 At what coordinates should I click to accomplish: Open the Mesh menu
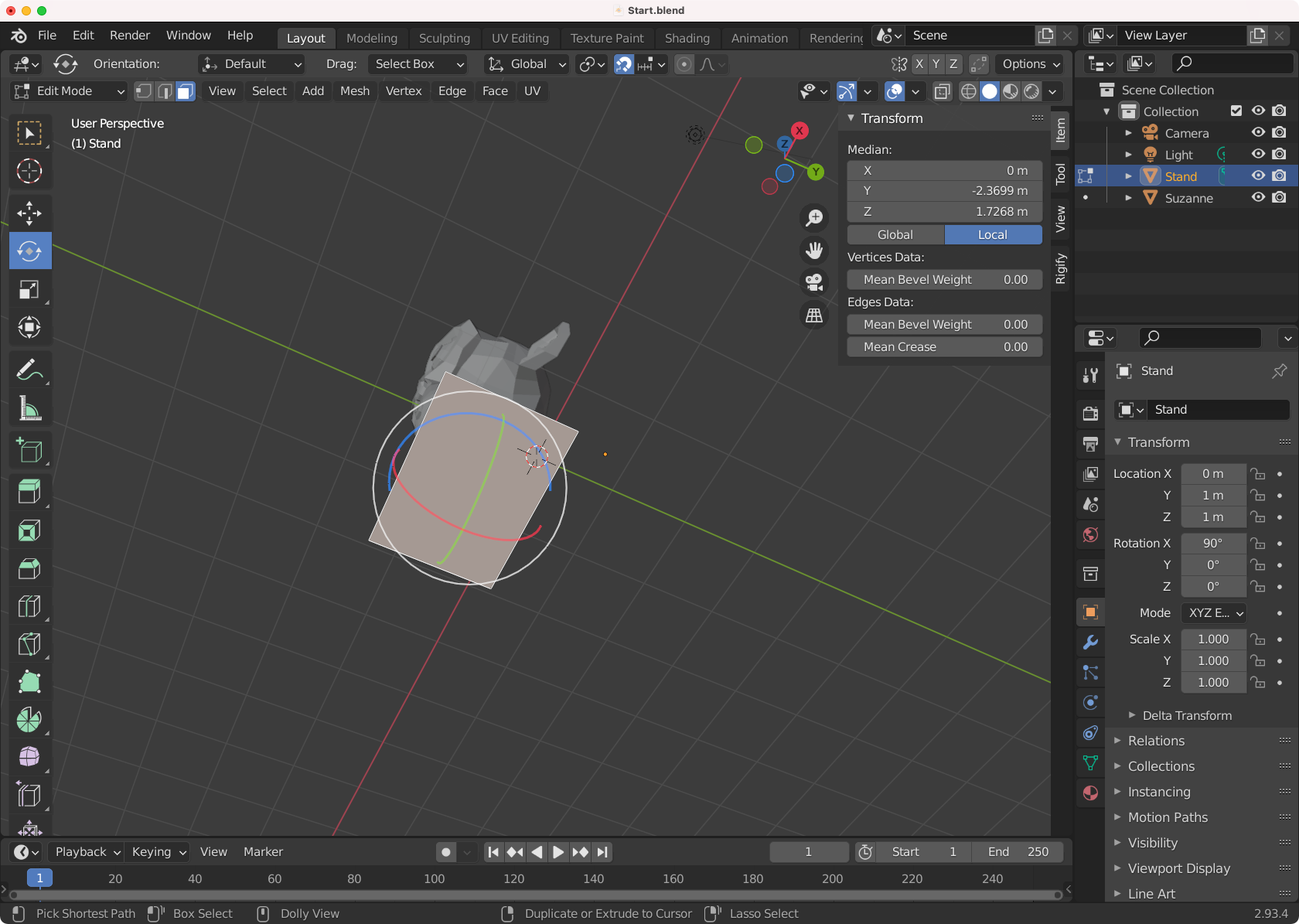pyautogui.click(x=355, y=91)
